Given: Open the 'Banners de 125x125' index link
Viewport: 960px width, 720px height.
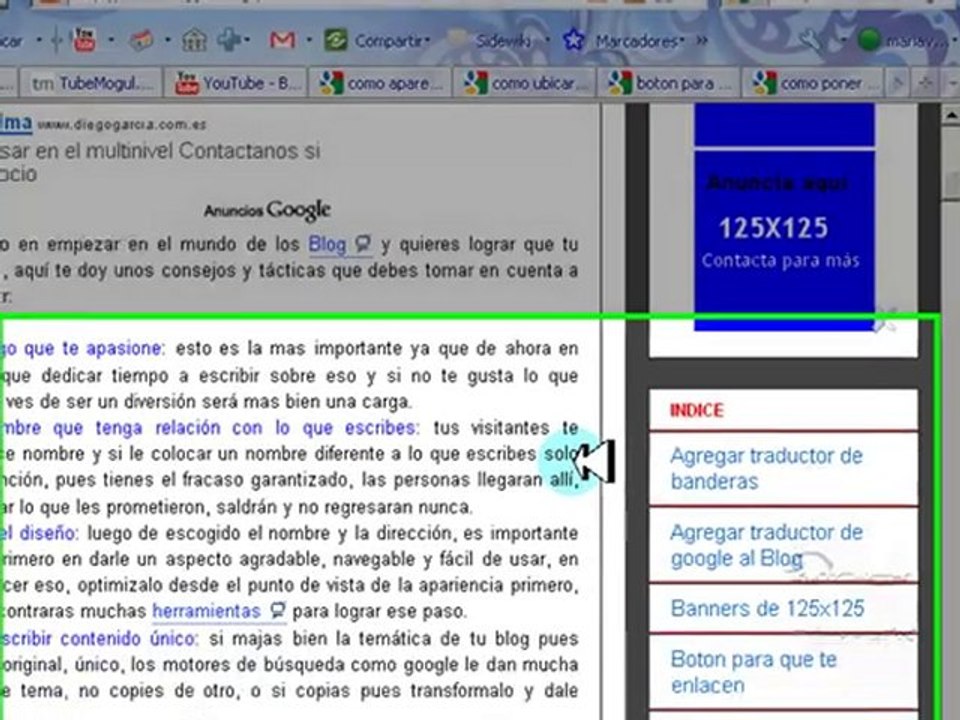Looking at the screenshot, I should pos(767,609).
